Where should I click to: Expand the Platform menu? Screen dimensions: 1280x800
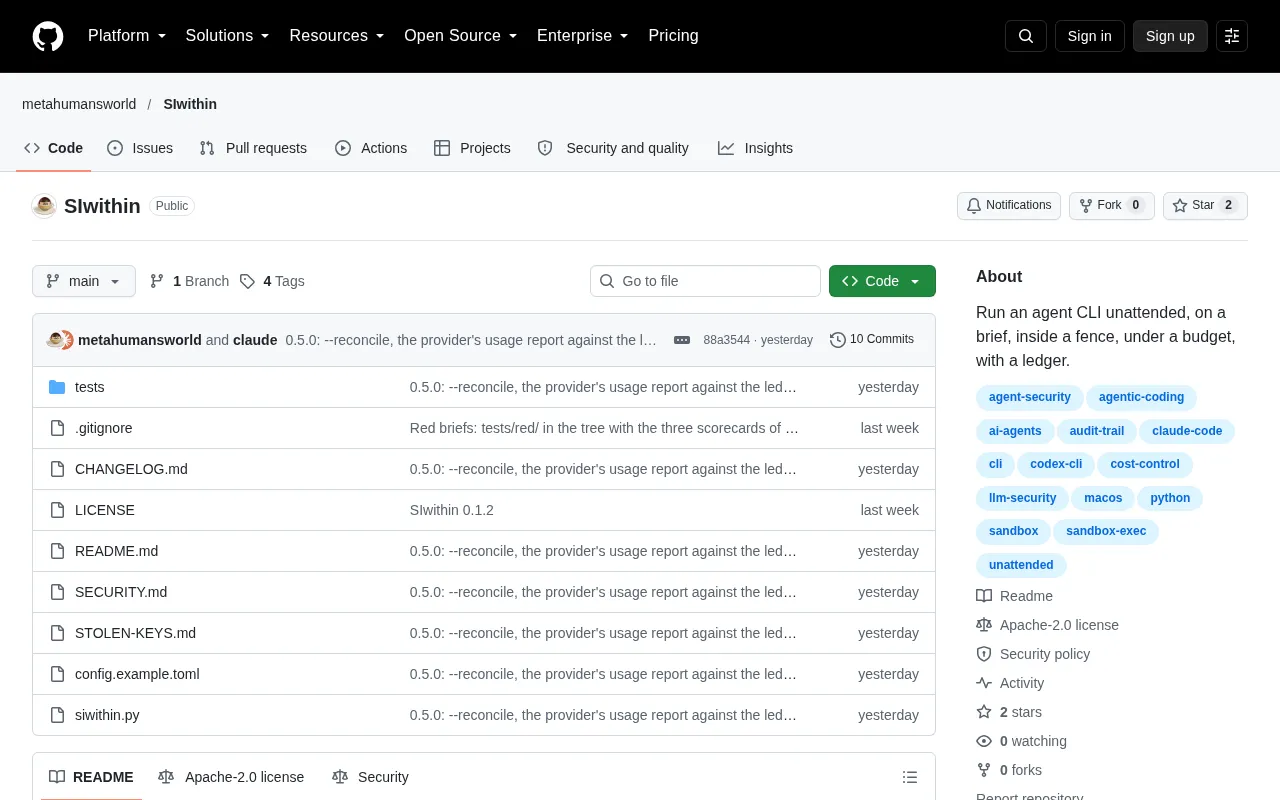coord(127,36)
